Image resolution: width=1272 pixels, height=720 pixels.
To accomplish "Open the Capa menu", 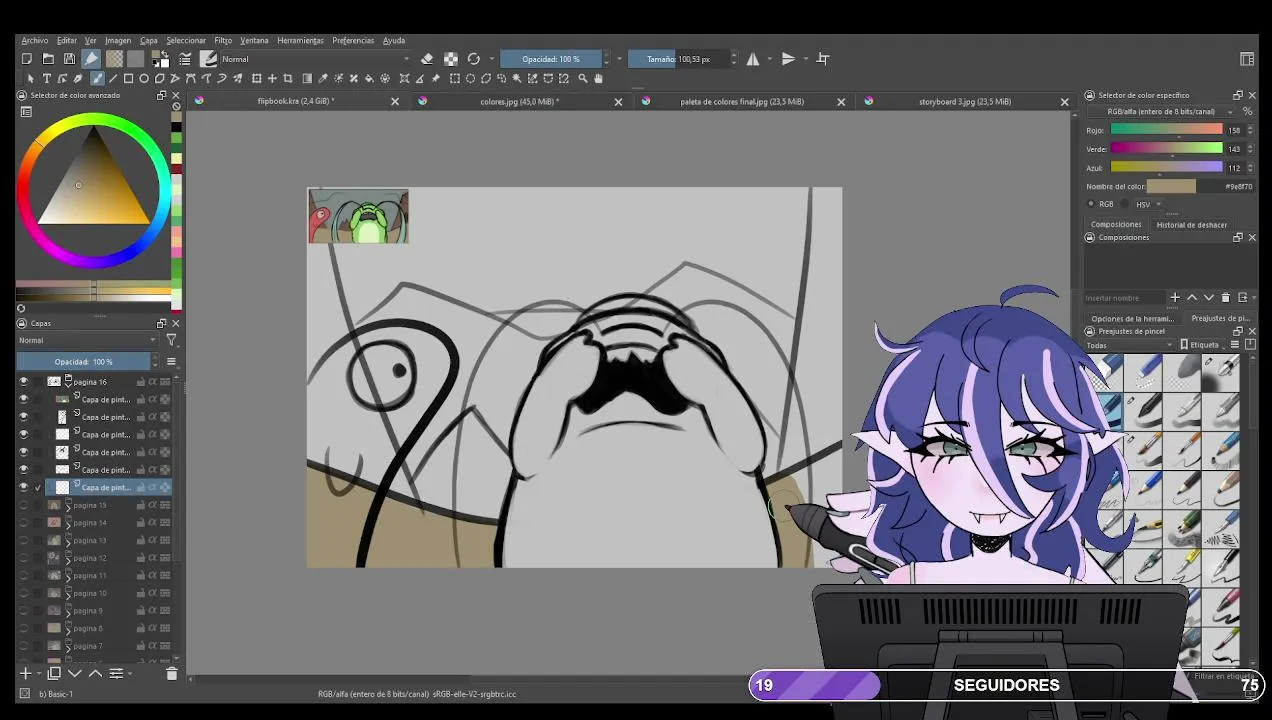I will (148, 40).
